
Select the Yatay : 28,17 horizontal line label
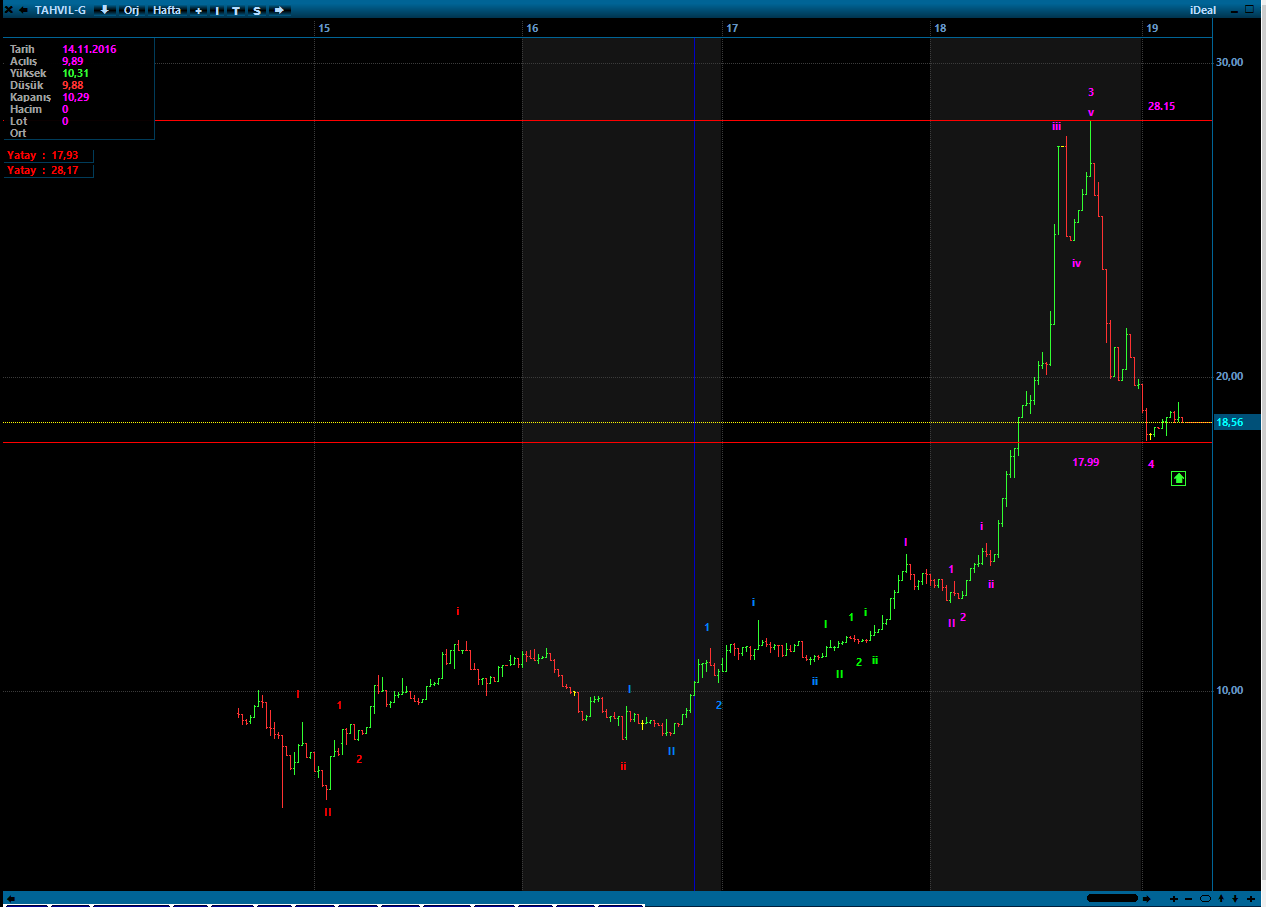[48, 171]
